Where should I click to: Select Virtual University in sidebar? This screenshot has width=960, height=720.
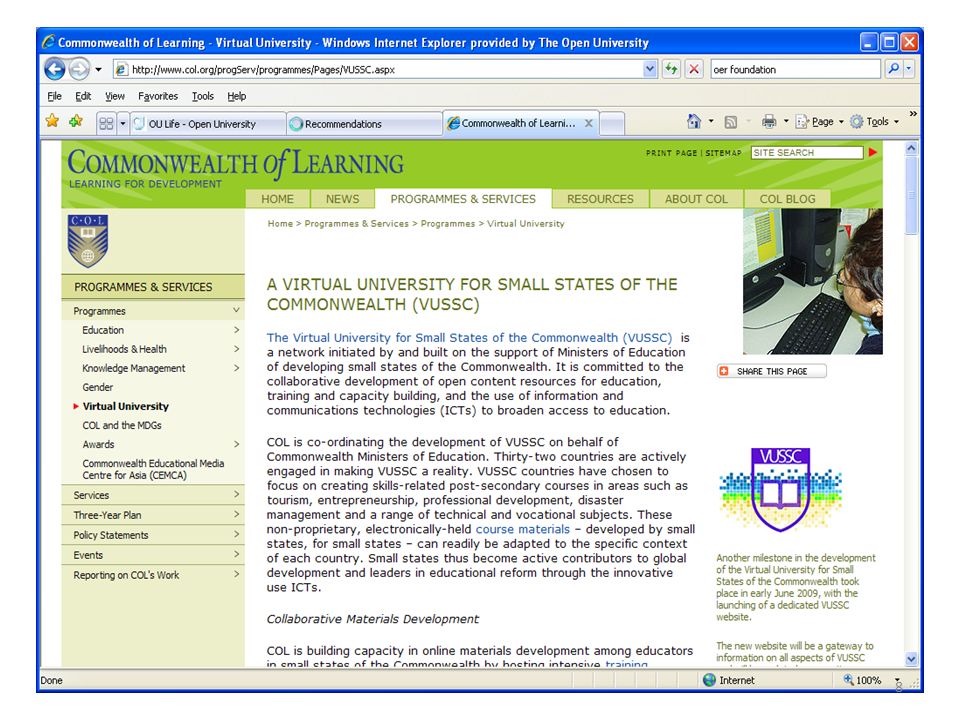[x=126, y=406]
